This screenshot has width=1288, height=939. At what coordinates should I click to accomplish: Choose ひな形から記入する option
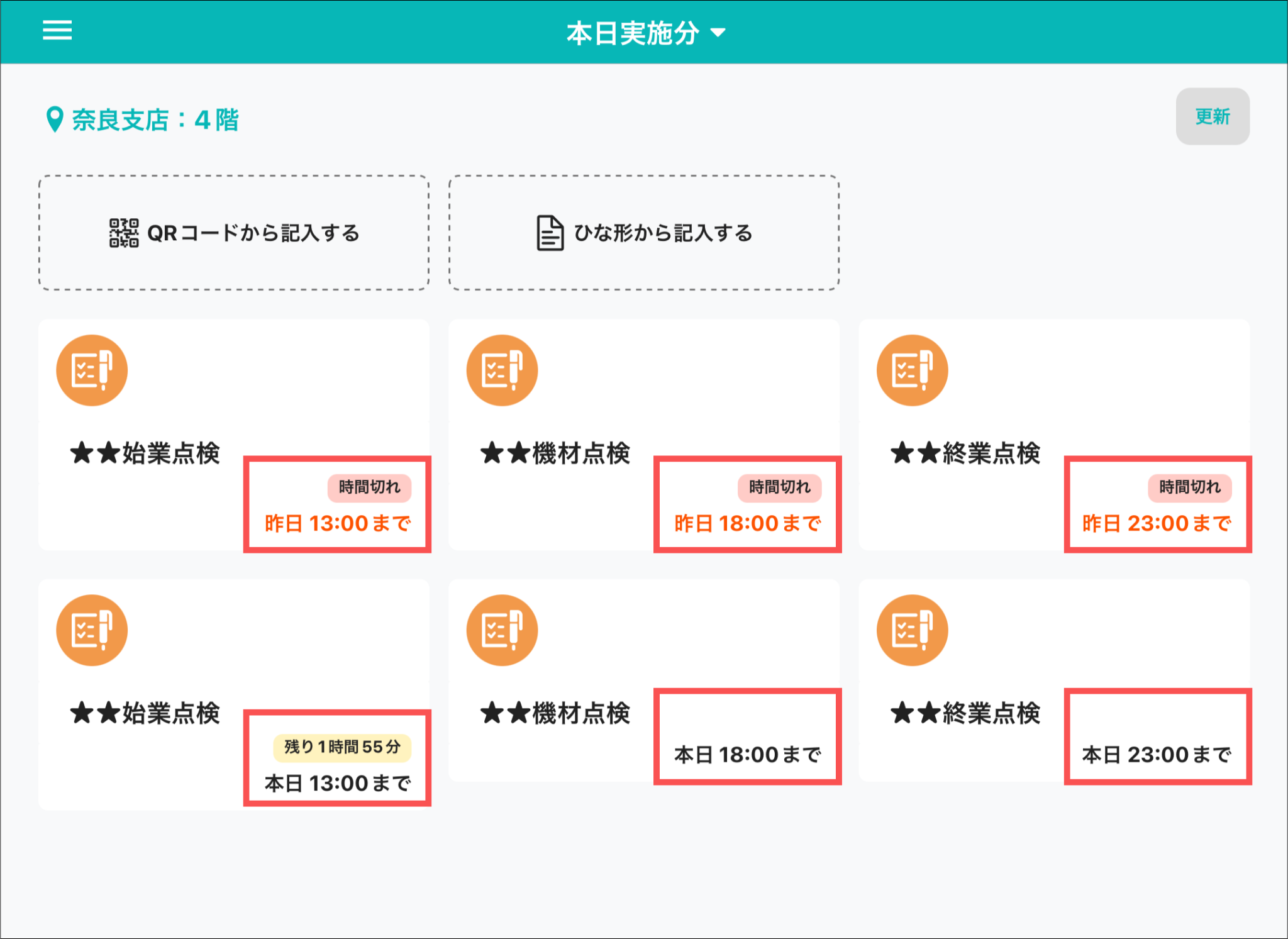coord(663,233)
